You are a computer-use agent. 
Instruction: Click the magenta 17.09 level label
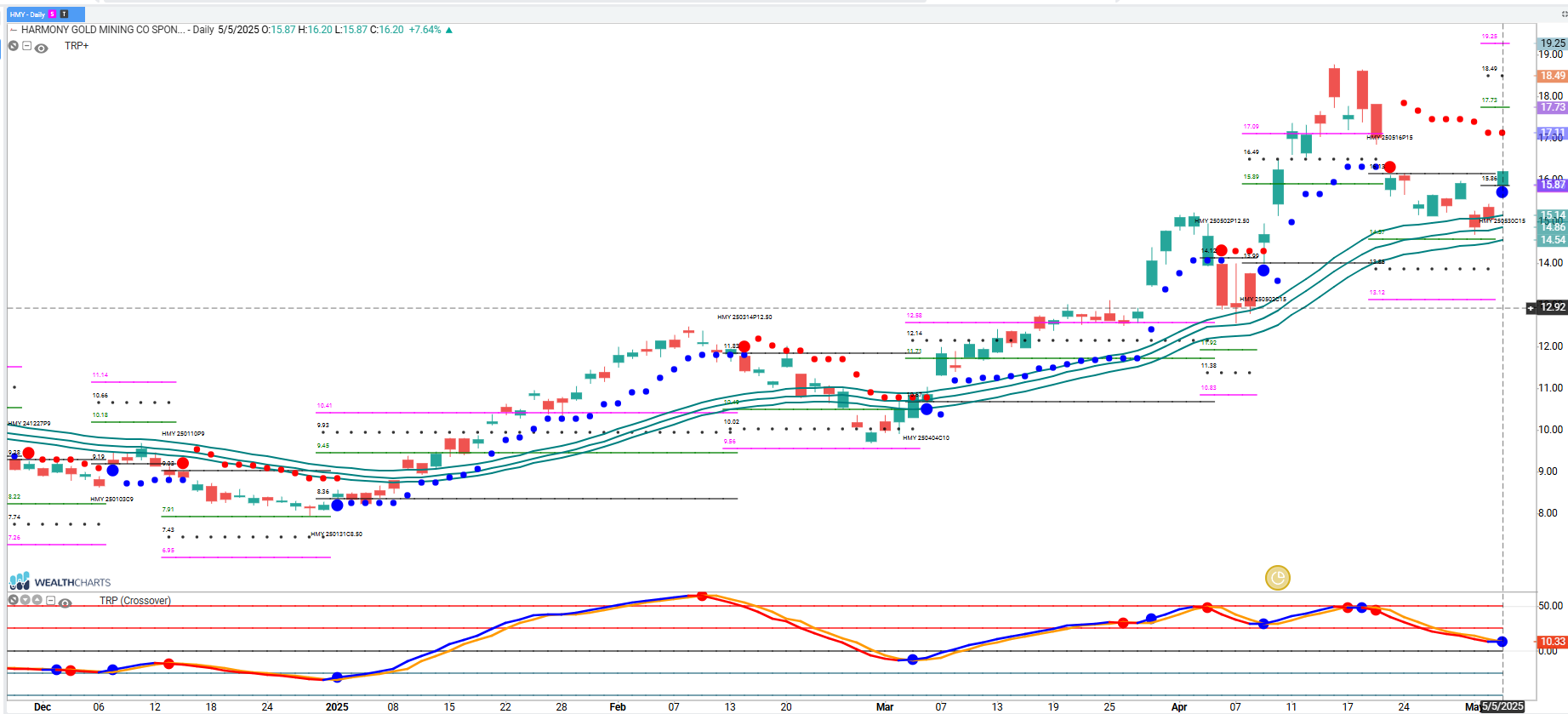coord(1251,126)
